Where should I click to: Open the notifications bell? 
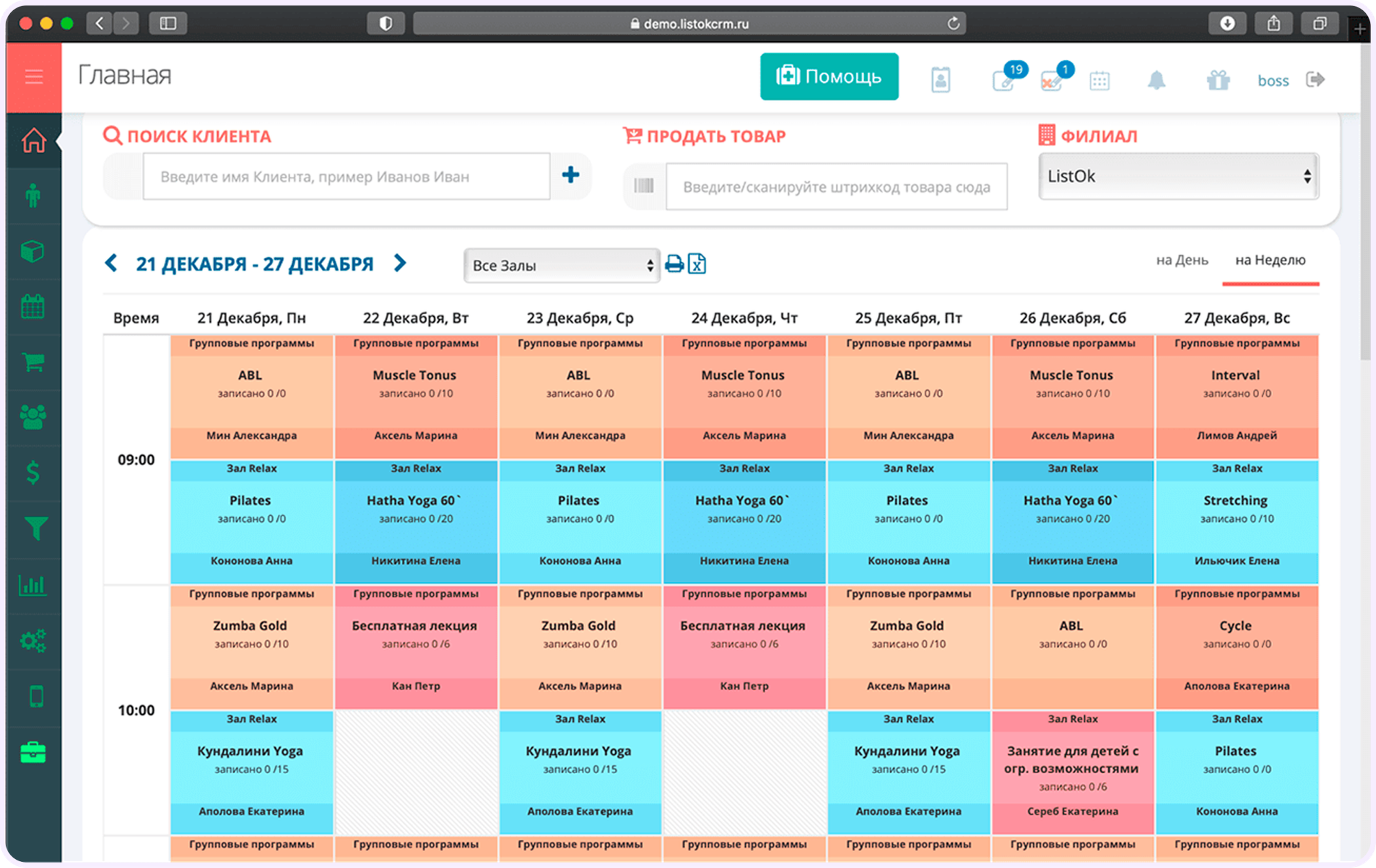[1157, 80]
